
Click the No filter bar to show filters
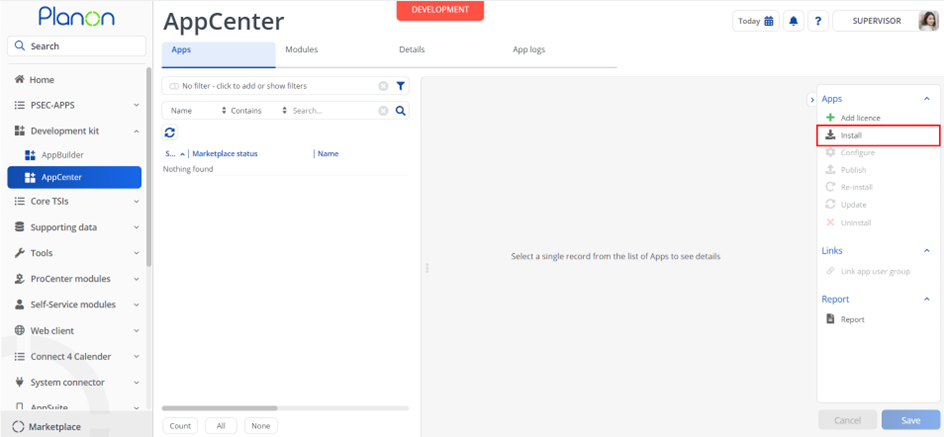(x=285, y=86)
